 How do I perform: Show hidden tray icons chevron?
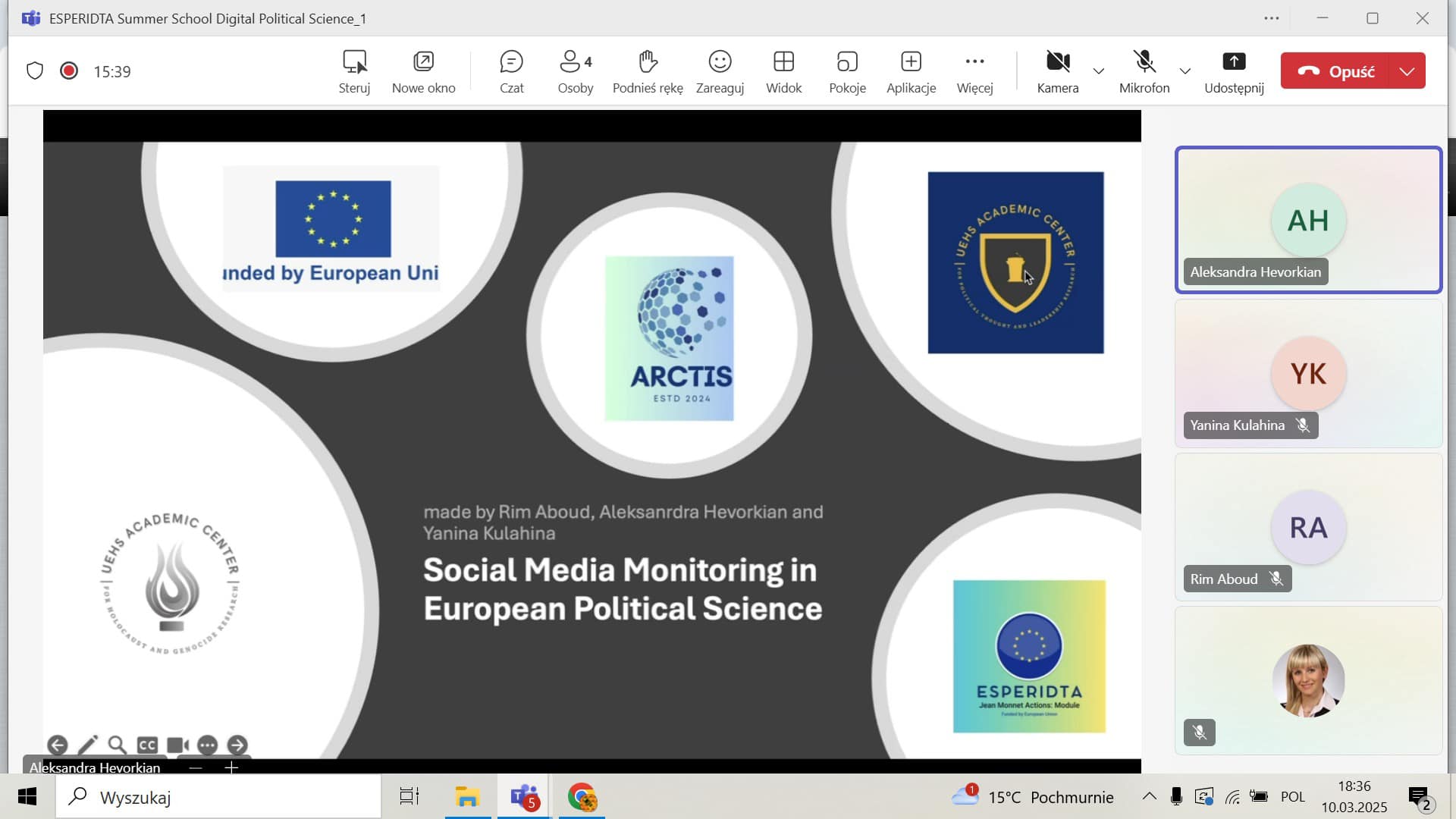click(1150, 796)
